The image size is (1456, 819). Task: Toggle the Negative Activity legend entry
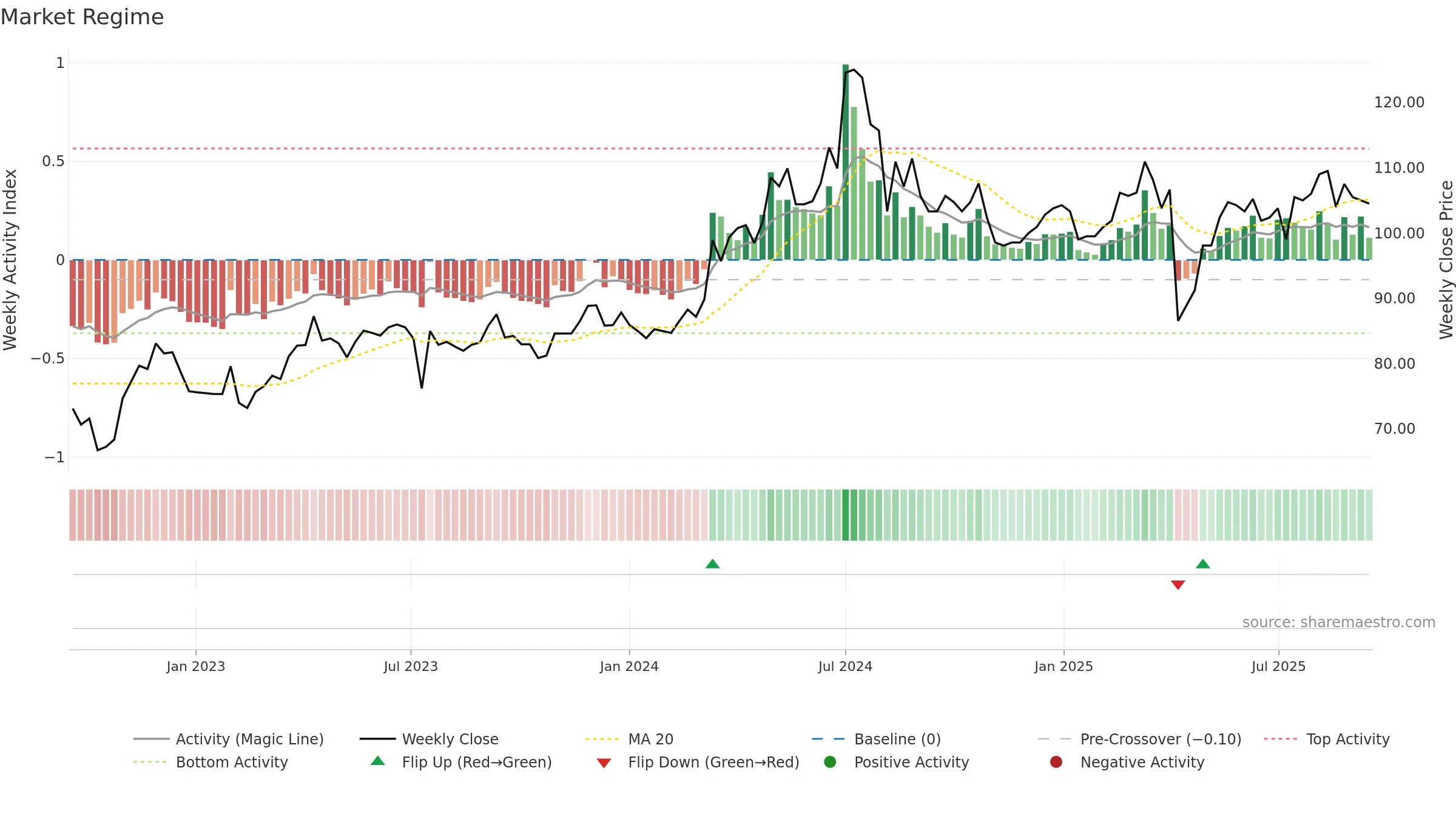(1127, 762)
